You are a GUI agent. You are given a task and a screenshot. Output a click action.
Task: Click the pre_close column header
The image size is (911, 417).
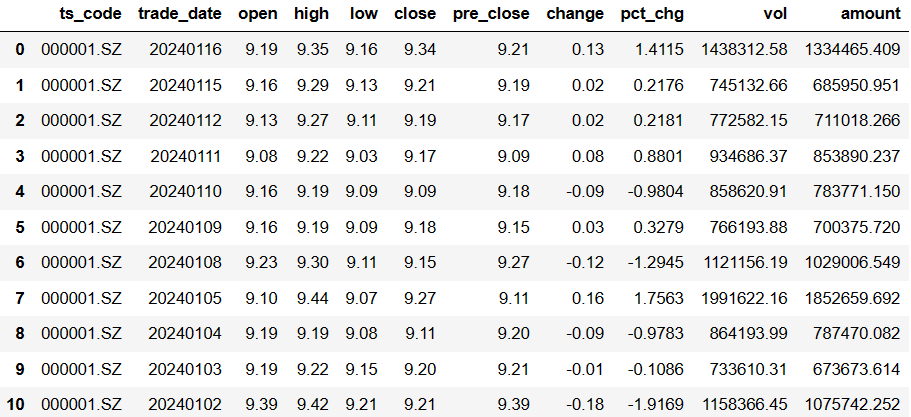pyautogui.click(x=491, y=14)
